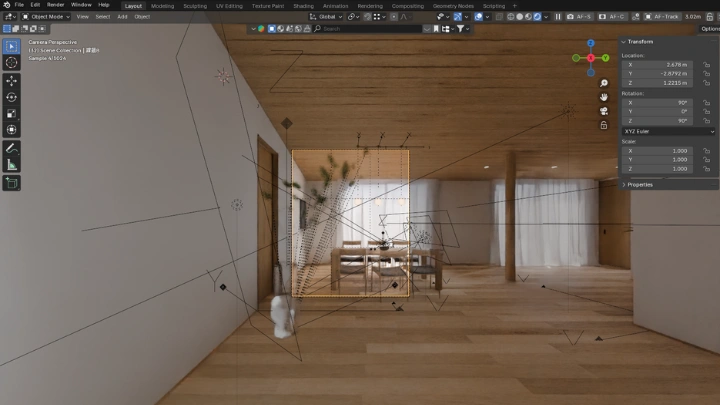Pause the viewport render preview
Image resolution: width=720 pixels, height=405 pixels.
pos(558,17)
